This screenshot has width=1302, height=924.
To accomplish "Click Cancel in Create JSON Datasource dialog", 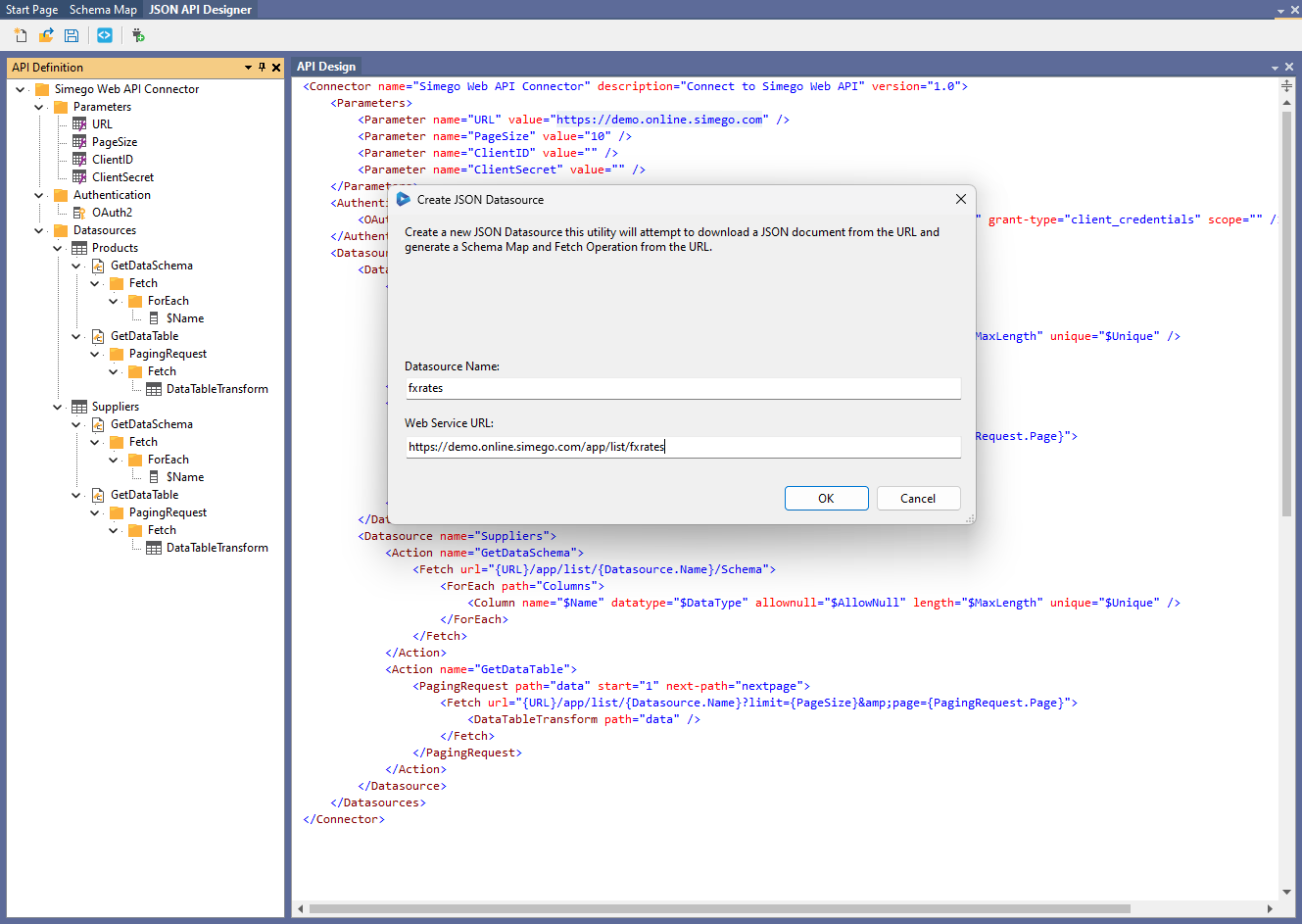I will click(x=918, y=498).
